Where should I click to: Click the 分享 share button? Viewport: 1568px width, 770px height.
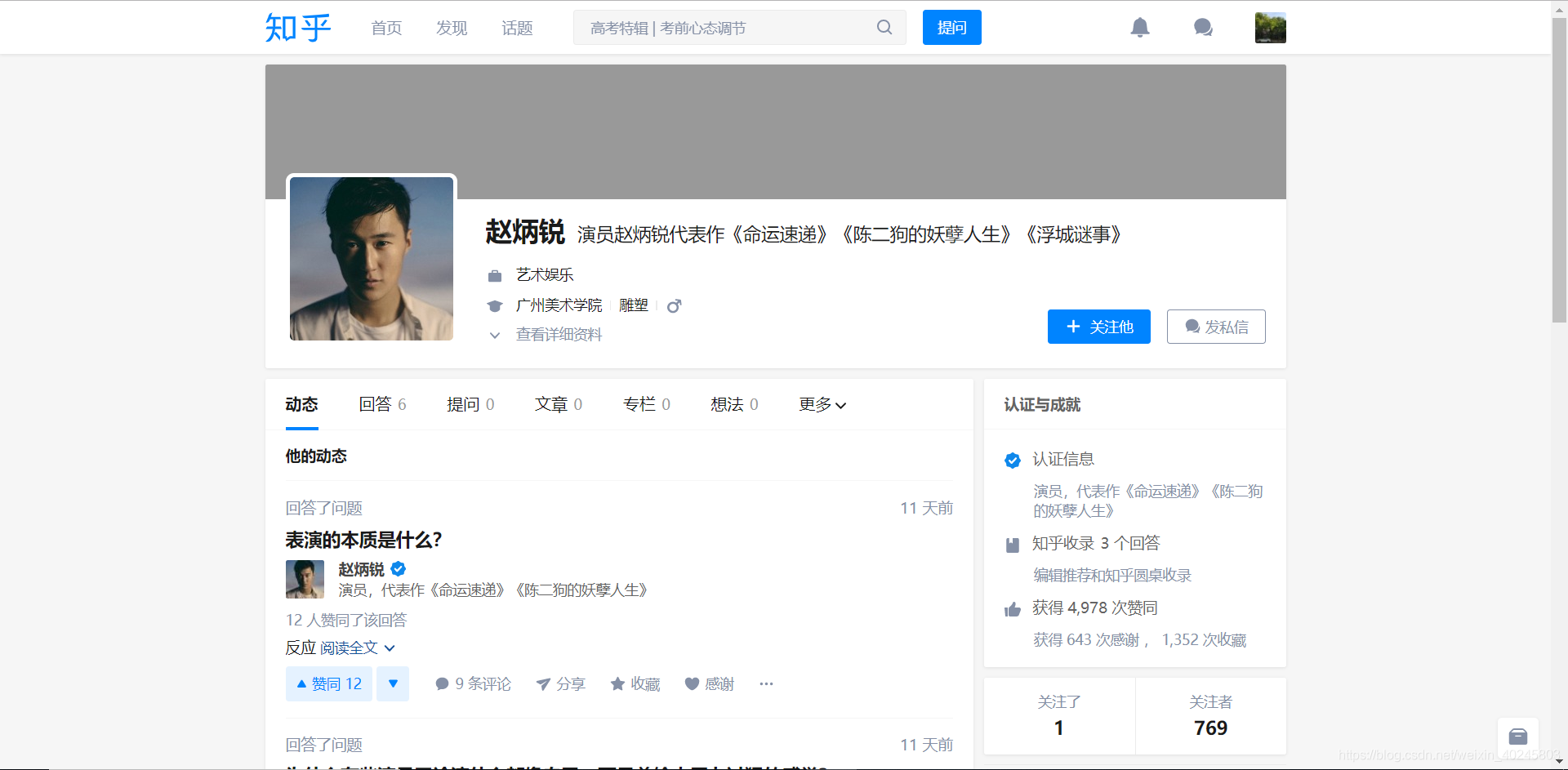[561, 684]
